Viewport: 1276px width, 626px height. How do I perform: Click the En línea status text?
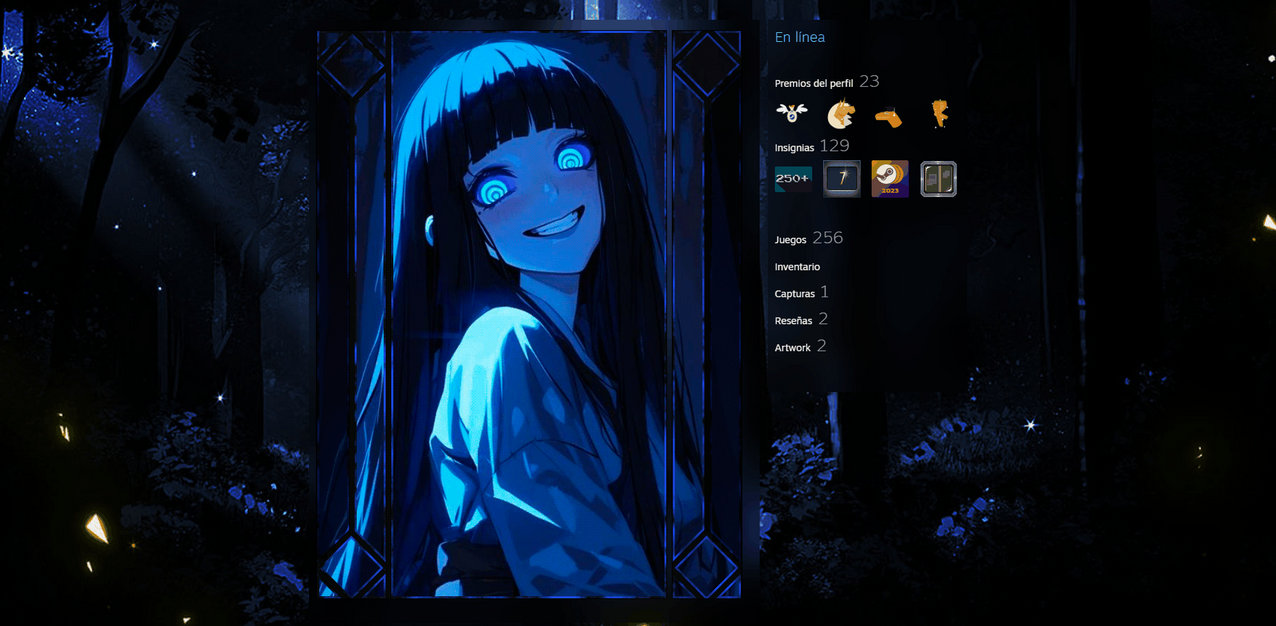800,37
